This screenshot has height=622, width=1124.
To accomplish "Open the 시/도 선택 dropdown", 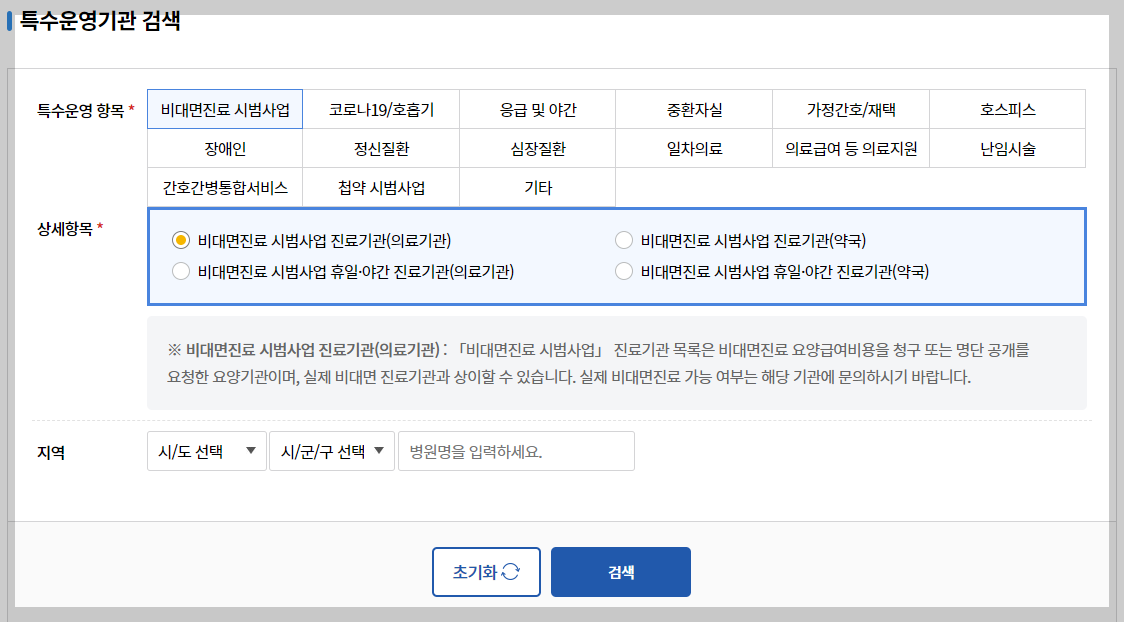I will coord(206,450).
